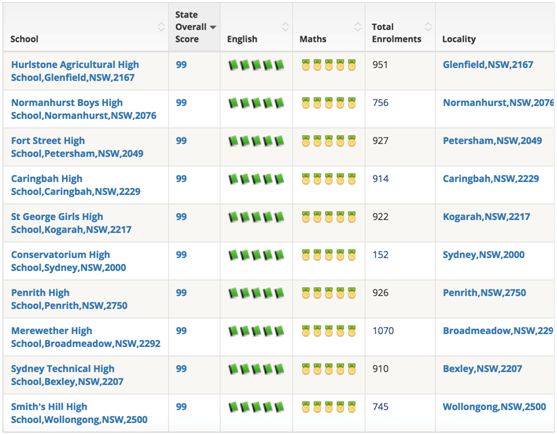Screen dimensions: 557x435
Task: Open the Petersham,NSW,2049 locality link
Action: click(x=492, y=141)
